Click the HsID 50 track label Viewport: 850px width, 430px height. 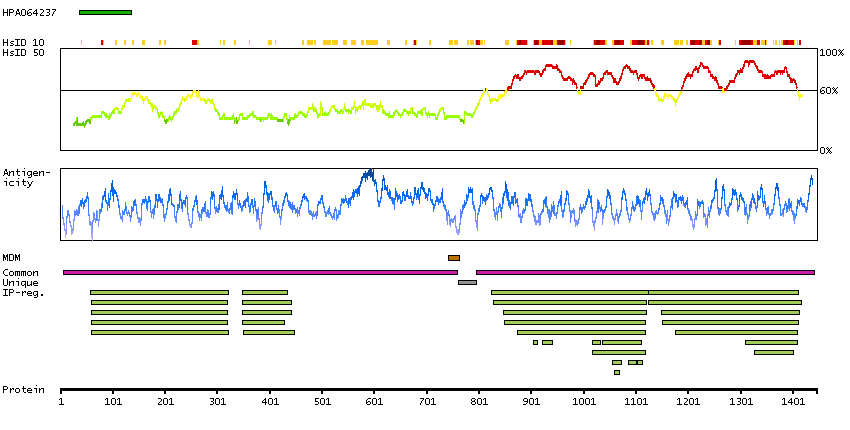coord(23,52)
